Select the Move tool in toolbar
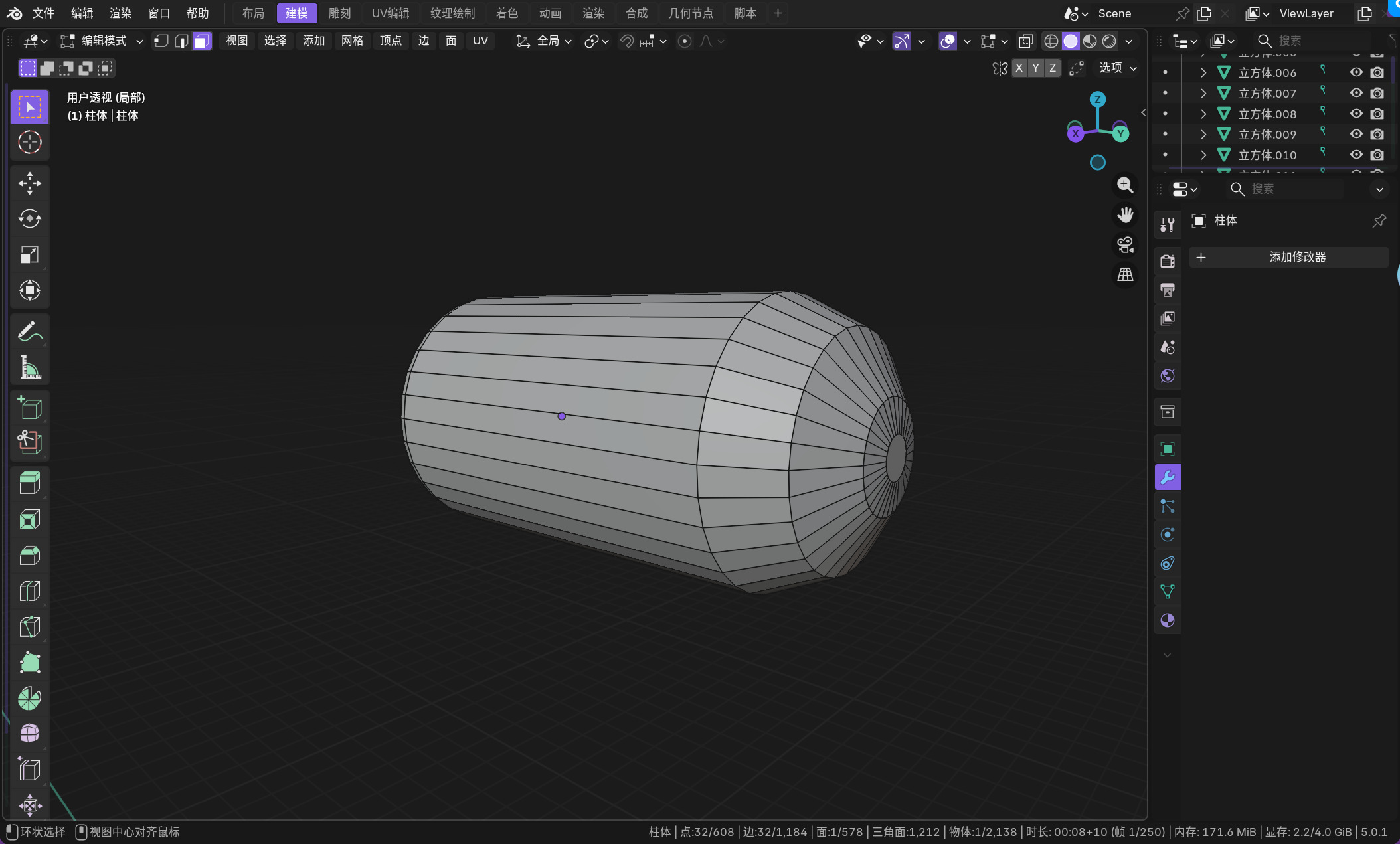The height and width of the screenshot is (844, 1400). [x=29, y=183]
